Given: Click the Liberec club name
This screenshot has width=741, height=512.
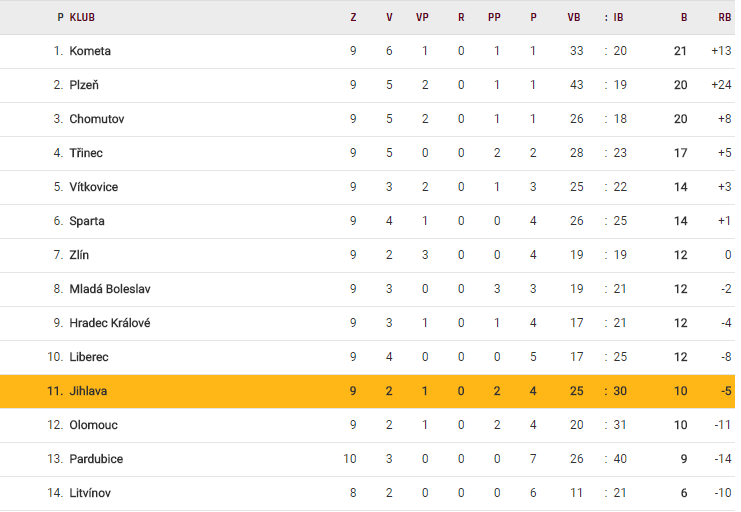Looking at the screenshot, I should (x=89, y=357).
